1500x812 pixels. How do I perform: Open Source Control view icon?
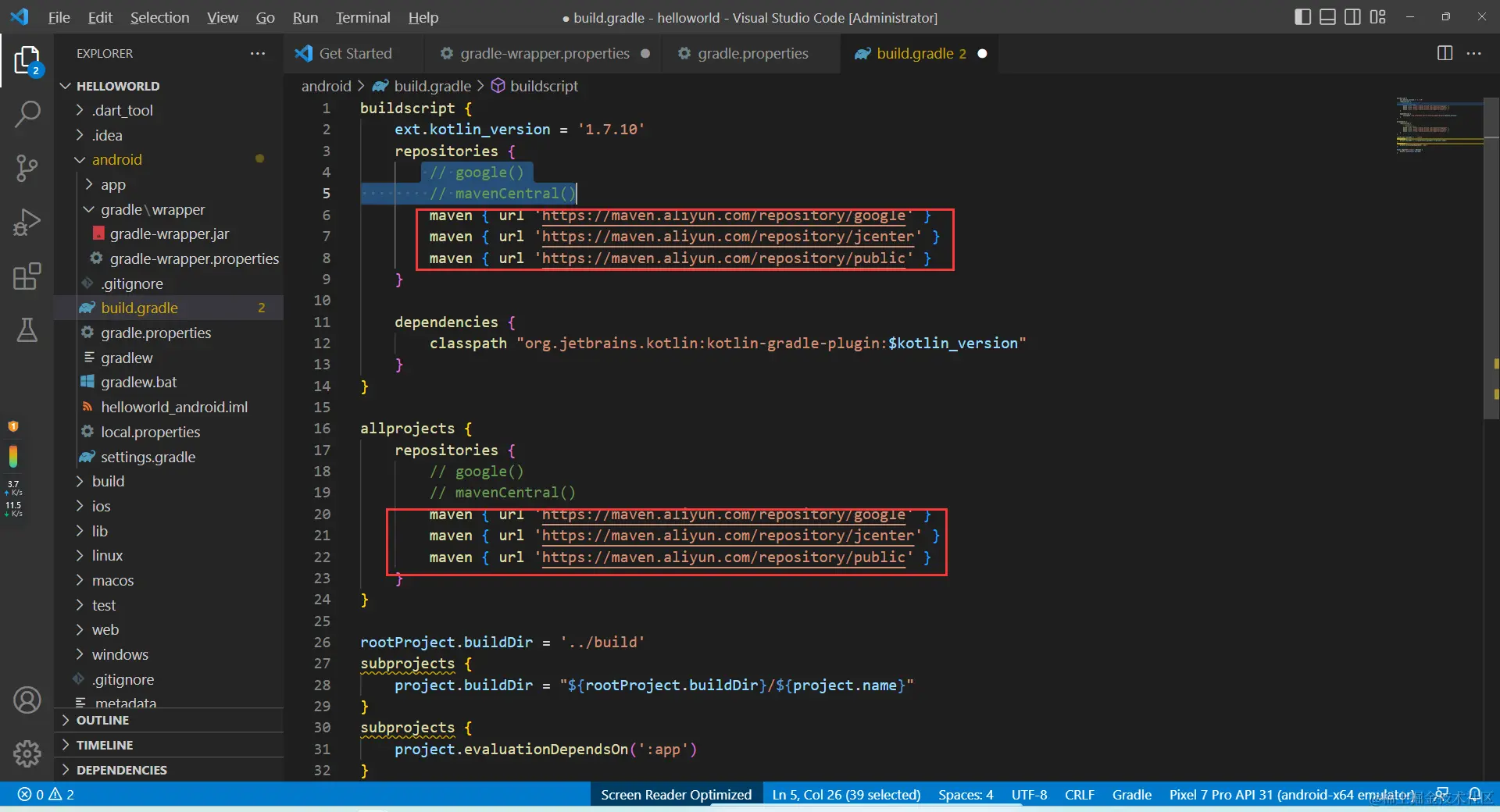[x=27, y=168]
